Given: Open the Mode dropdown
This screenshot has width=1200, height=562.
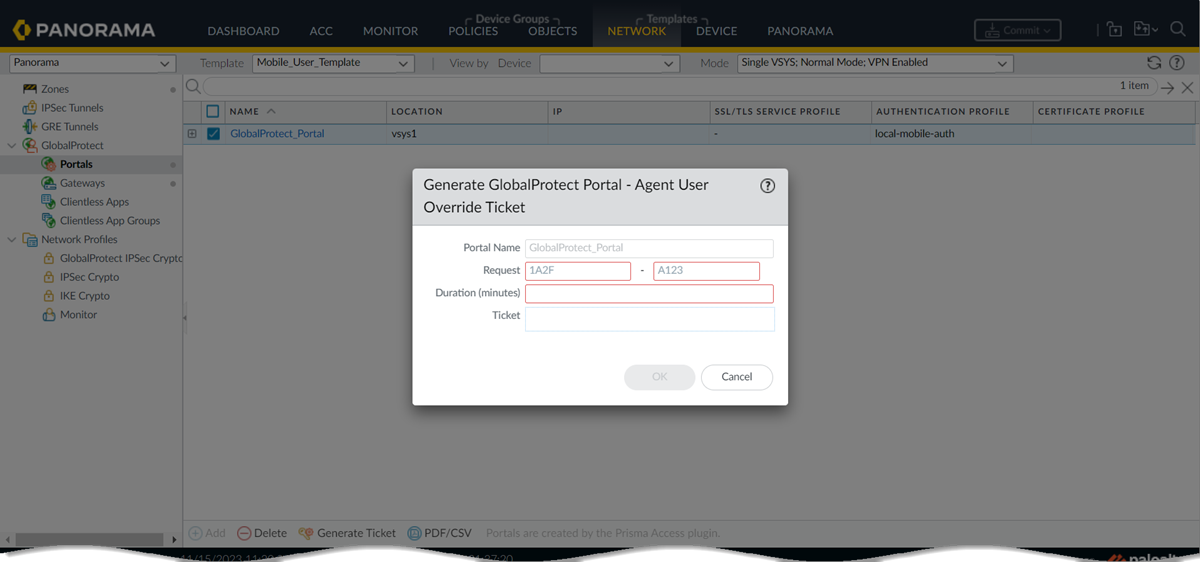Looking at the screenshot, I should pos(875,63).
